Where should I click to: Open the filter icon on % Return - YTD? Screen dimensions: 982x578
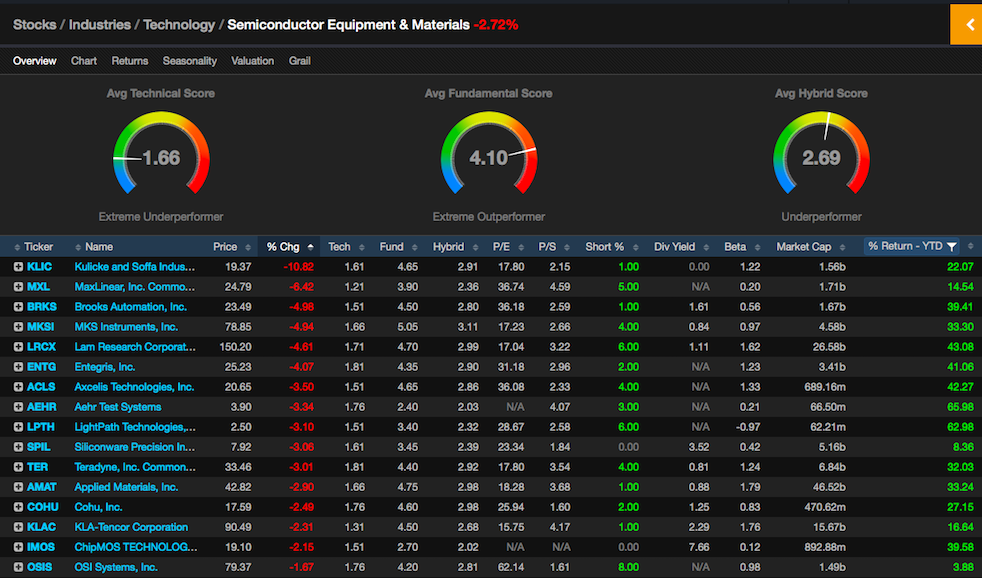(952, 247)
